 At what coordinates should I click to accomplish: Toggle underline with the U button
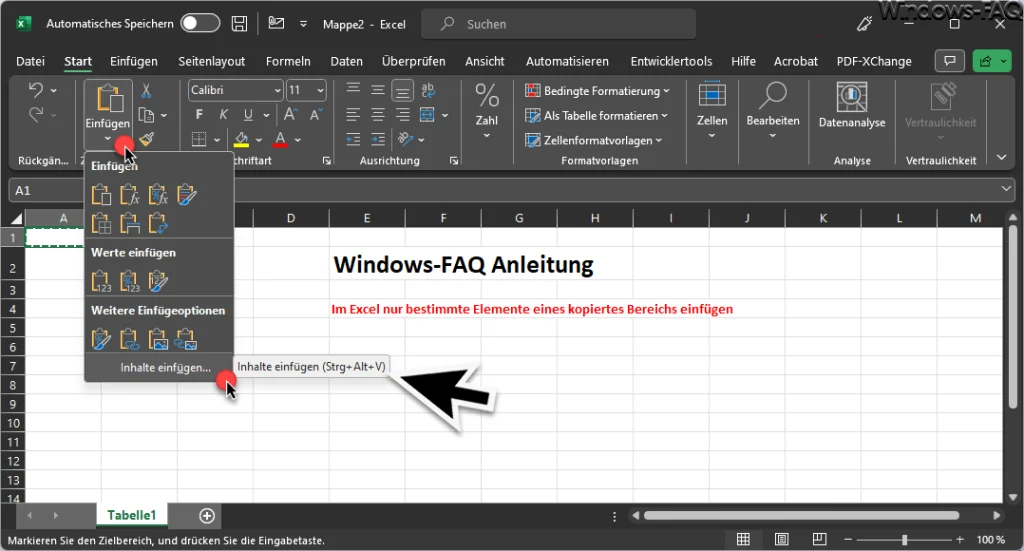pyautogui.click(x=248, y=115)
